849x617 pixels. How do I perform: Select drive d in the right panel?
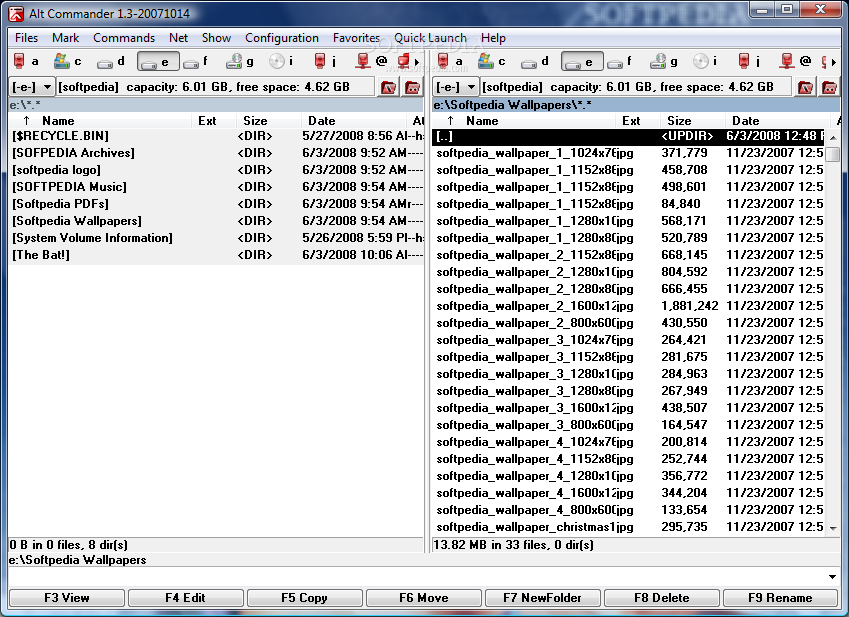(x=535, y=61)
